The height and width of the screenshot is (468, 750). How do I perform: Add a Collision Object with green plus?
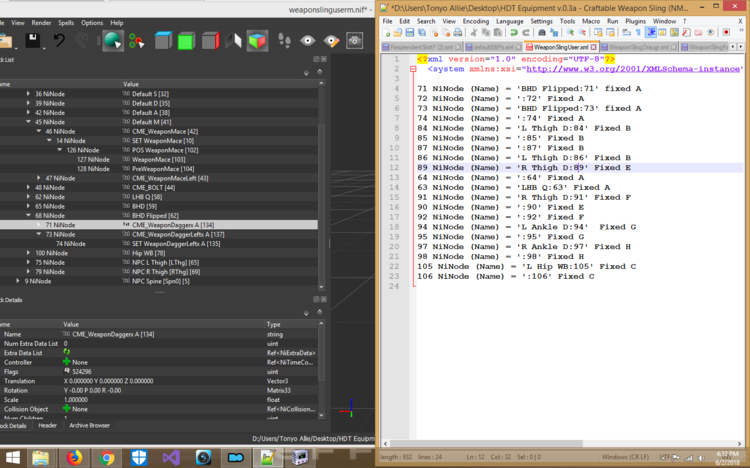coord(66,409)
